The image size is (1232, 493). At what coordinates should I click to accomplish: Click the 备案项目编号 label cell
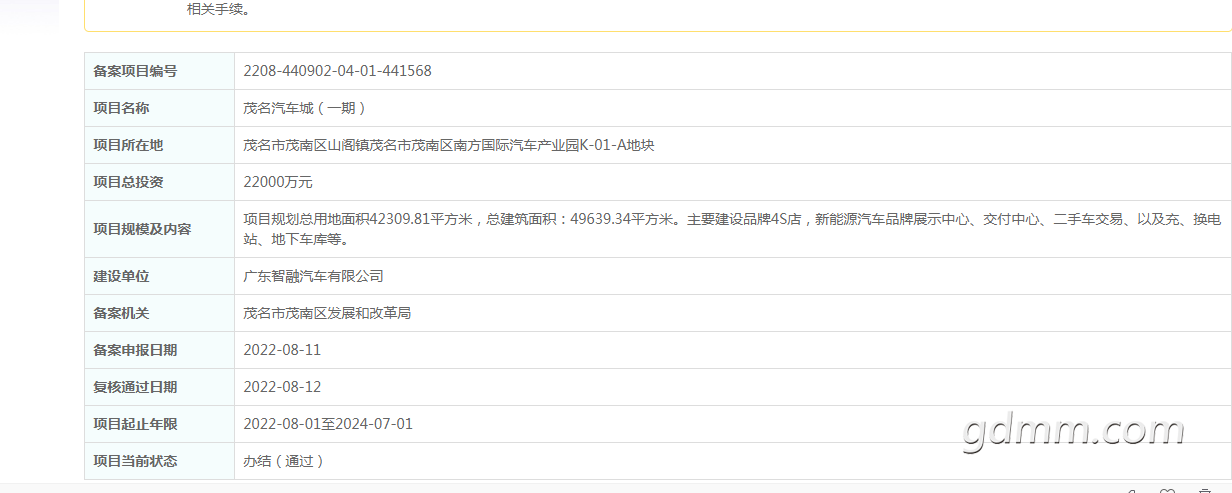click(x=135, y=71)
